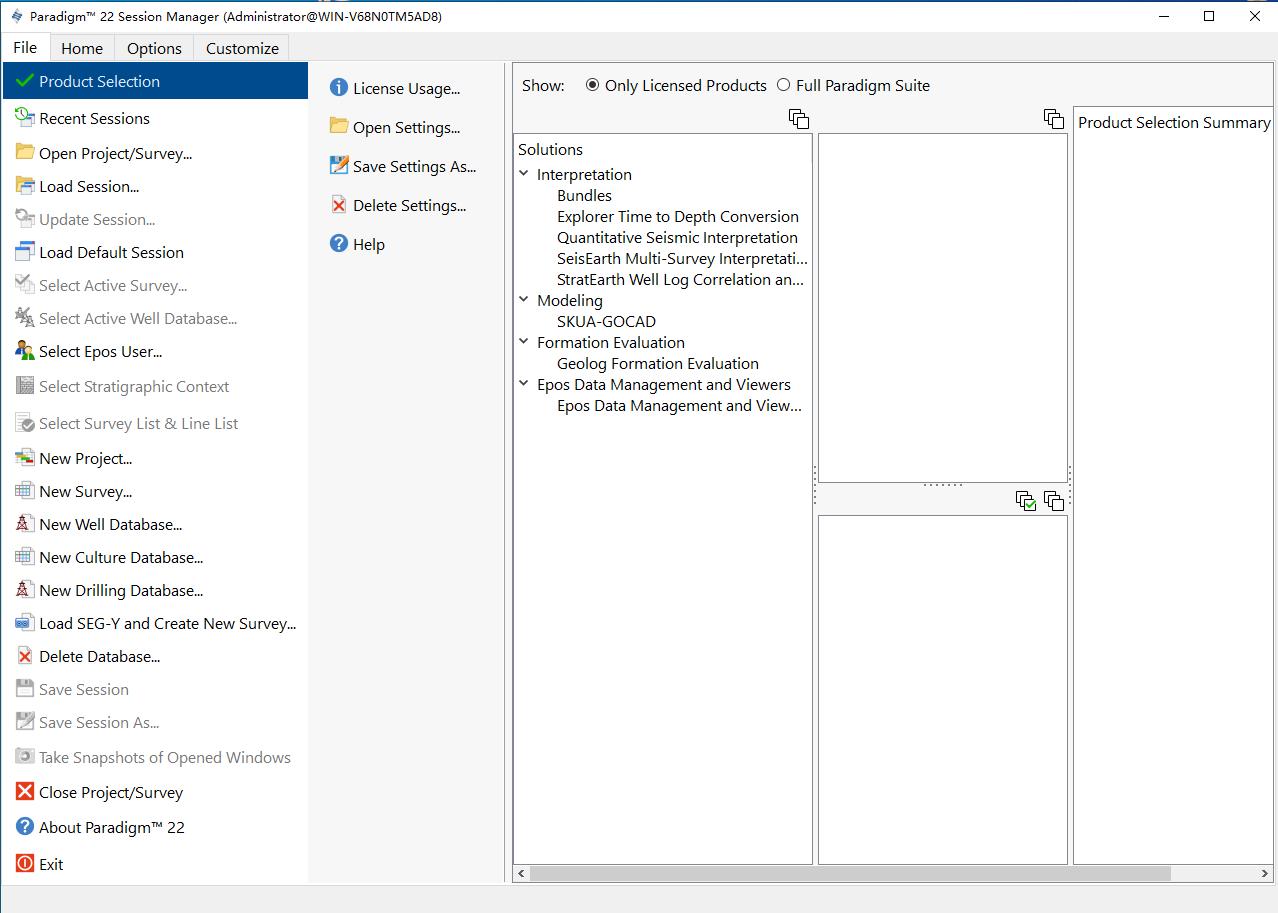Click the horizontal scrollbar thumb at bottom
Screen dimensions: 1278x913
tap(850, 873)
